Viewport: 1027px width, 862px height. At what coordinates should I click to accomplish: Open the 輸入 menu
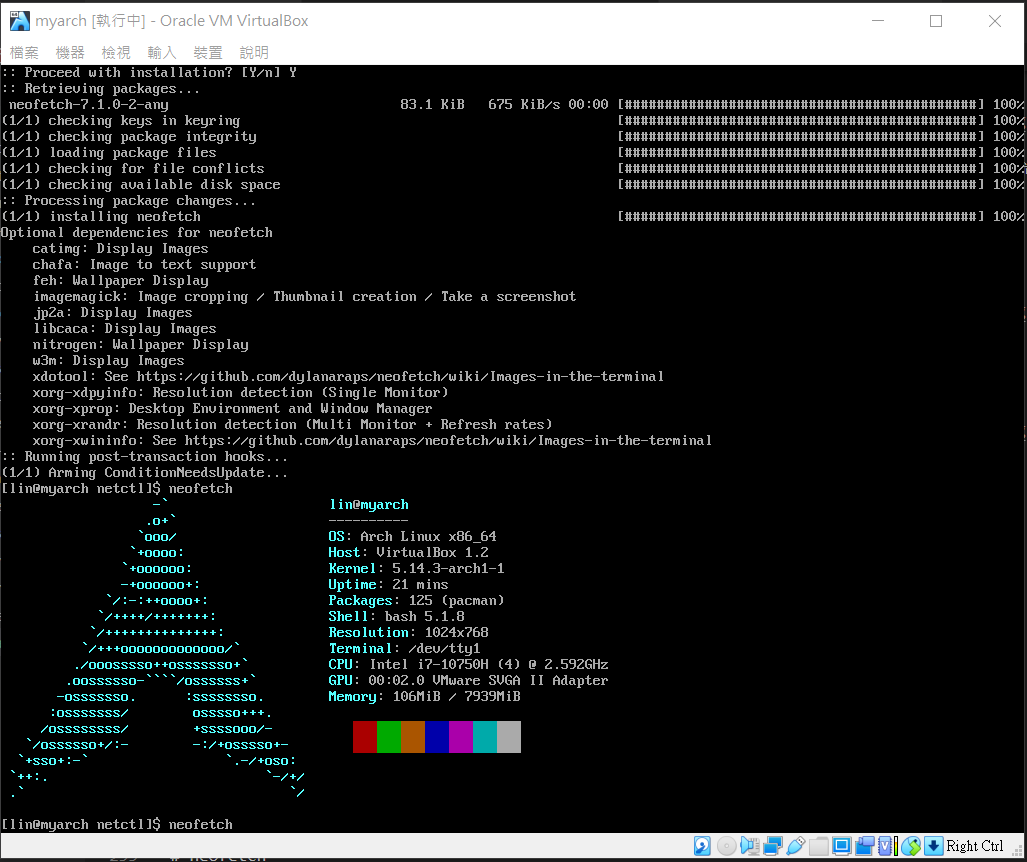[x=162, y=52]
